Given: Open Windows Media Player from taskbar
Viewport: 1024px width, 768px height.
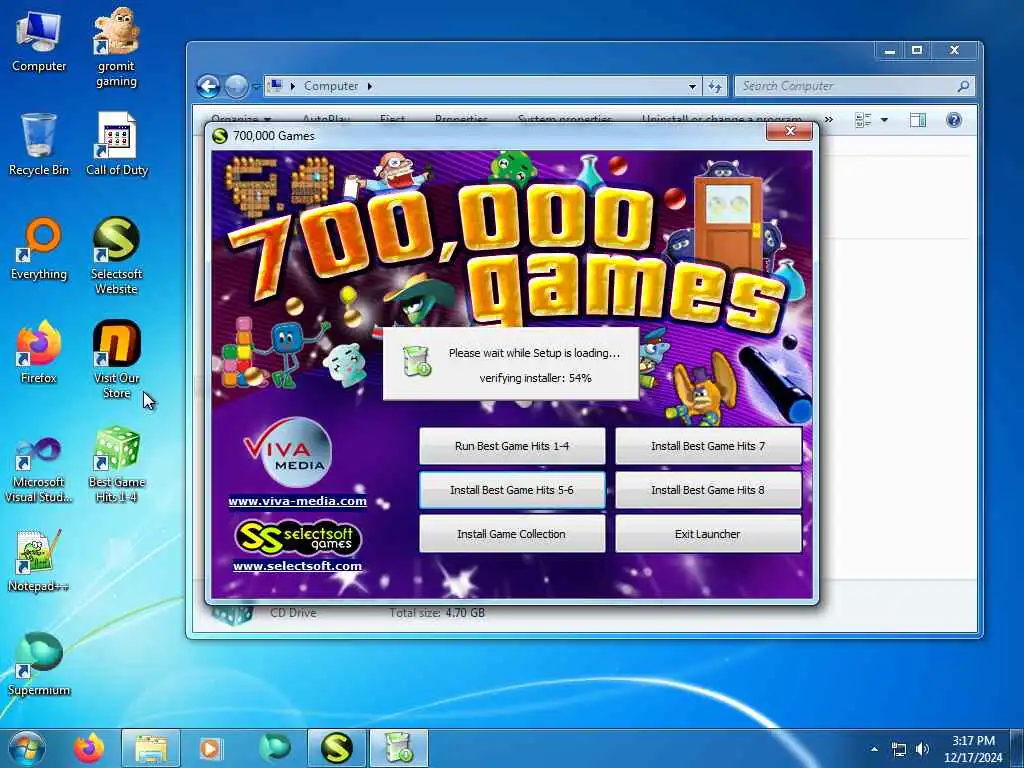Looking at the screenshot, I should pyautogui.click(x=210, y=748).
